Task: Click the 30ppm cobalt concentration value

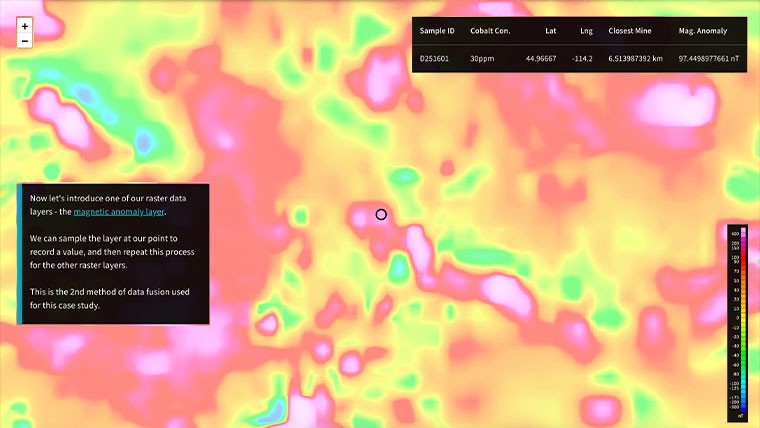Action: 482,59
